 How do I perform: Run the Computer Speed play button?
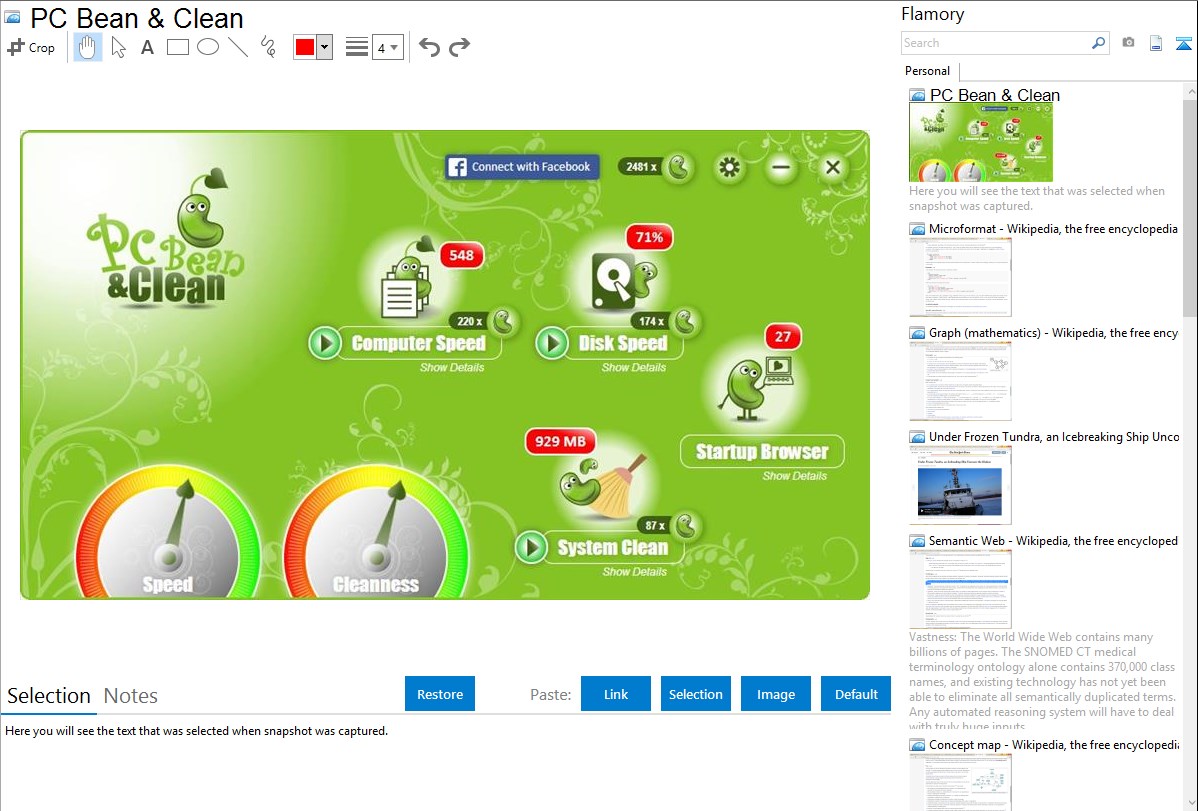pos(325,343)
